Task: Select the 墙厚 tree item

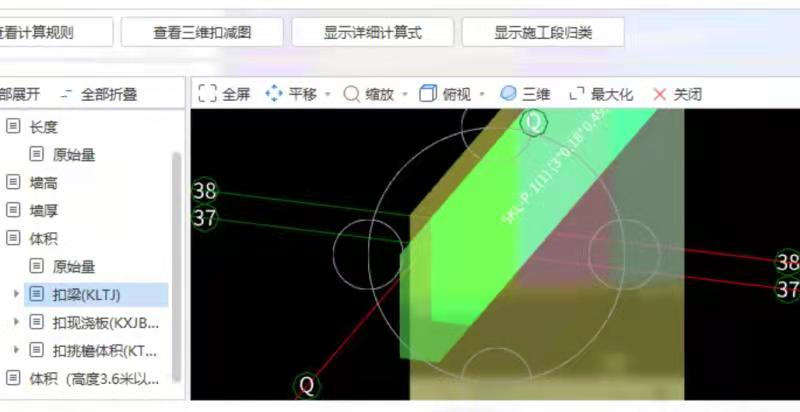Action: [43, 211]
